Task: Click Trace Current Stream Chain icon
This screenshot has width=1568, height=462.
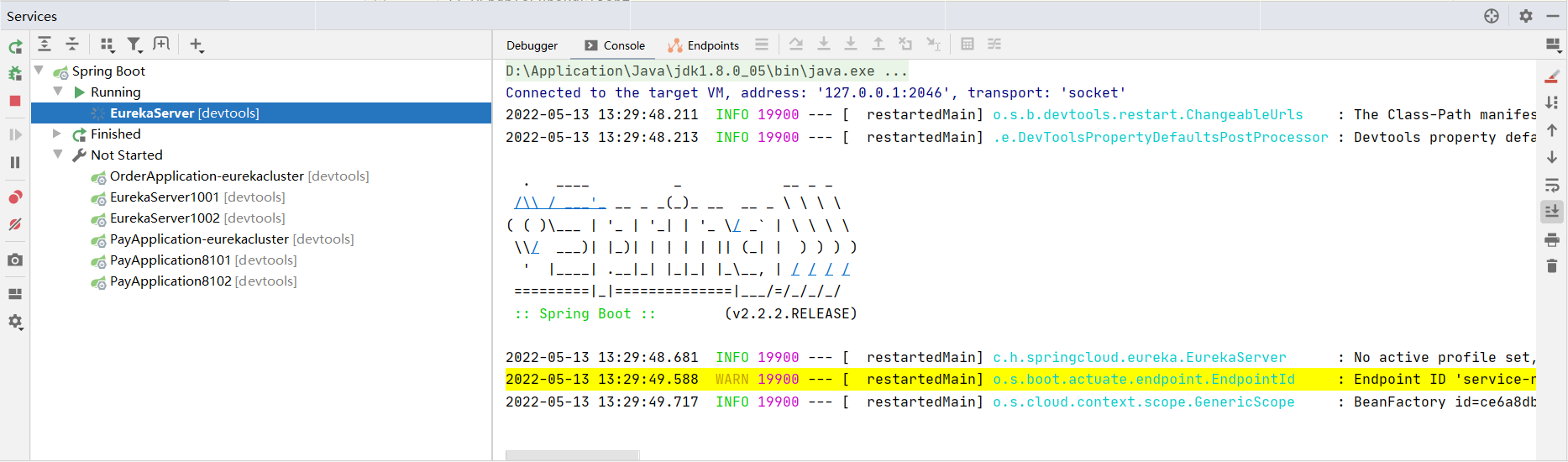Action: (994, 44)
